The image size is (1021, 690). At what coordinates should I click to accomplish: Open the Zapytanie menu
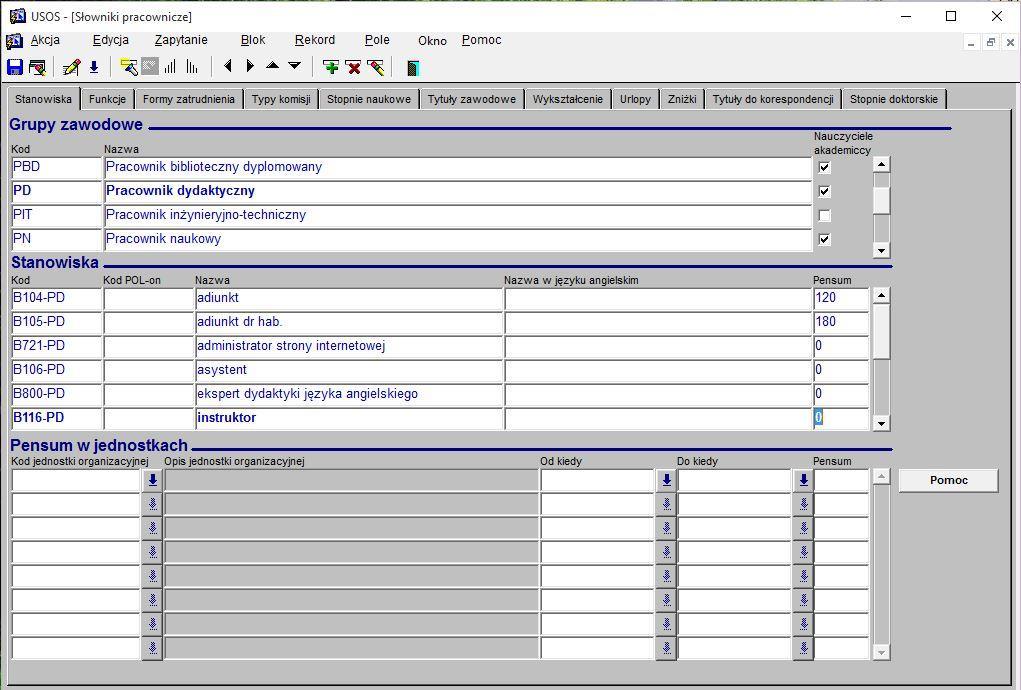181,40
